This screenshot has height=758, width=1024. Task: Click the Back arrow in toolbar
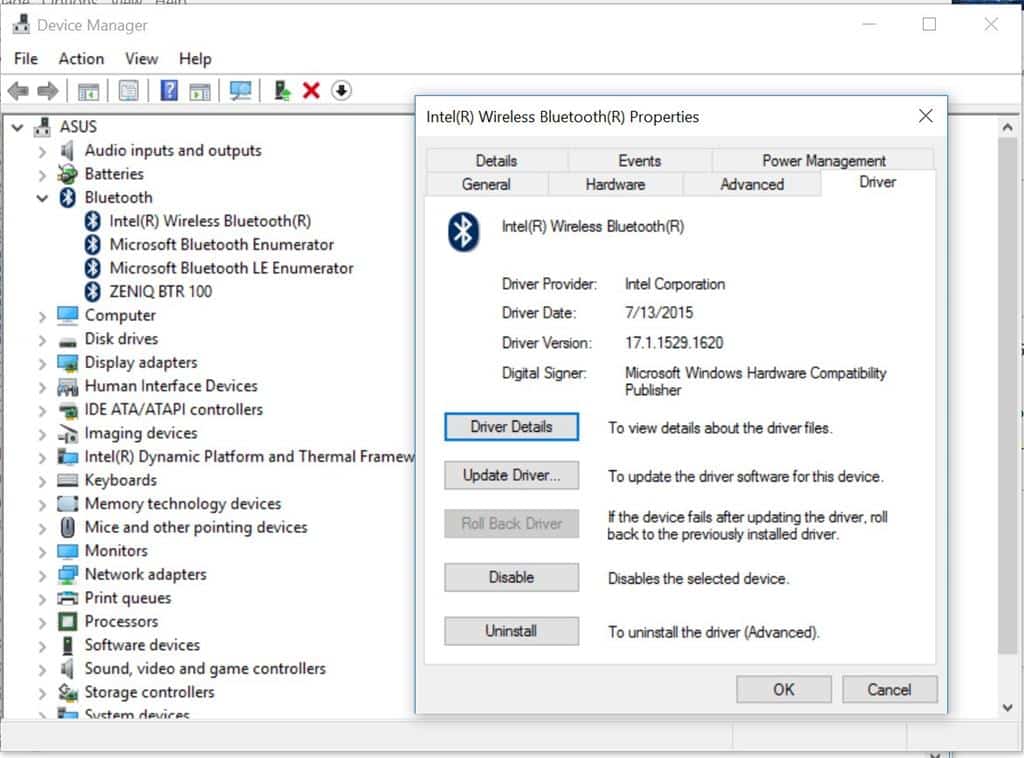coord(18,91)
